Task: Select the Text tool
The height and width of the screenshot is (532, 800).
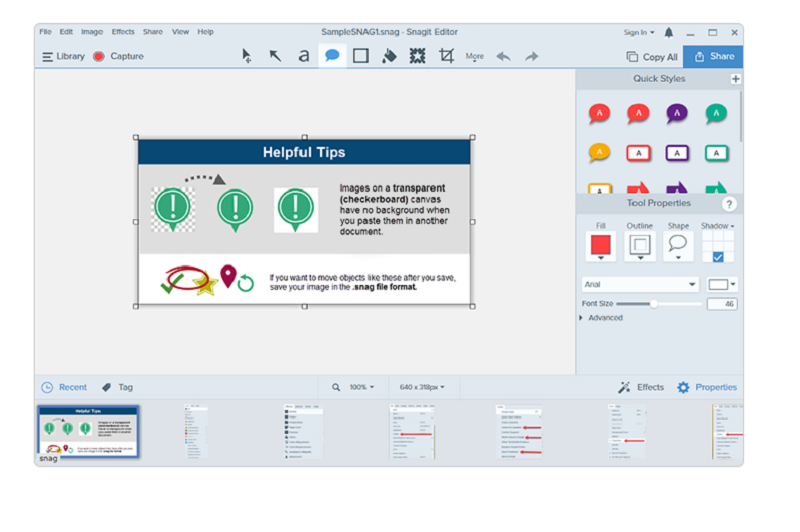Action: click(304, 56)
